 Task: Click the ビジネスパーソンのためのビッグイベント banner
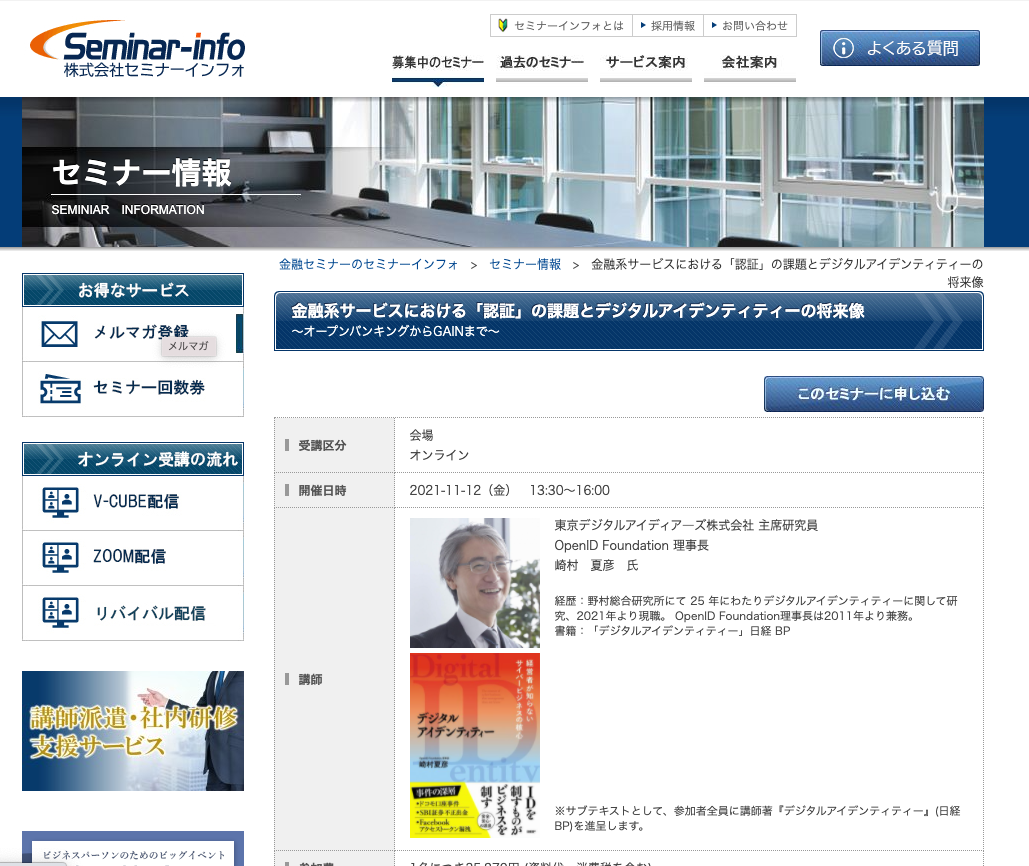coord(133,849)
